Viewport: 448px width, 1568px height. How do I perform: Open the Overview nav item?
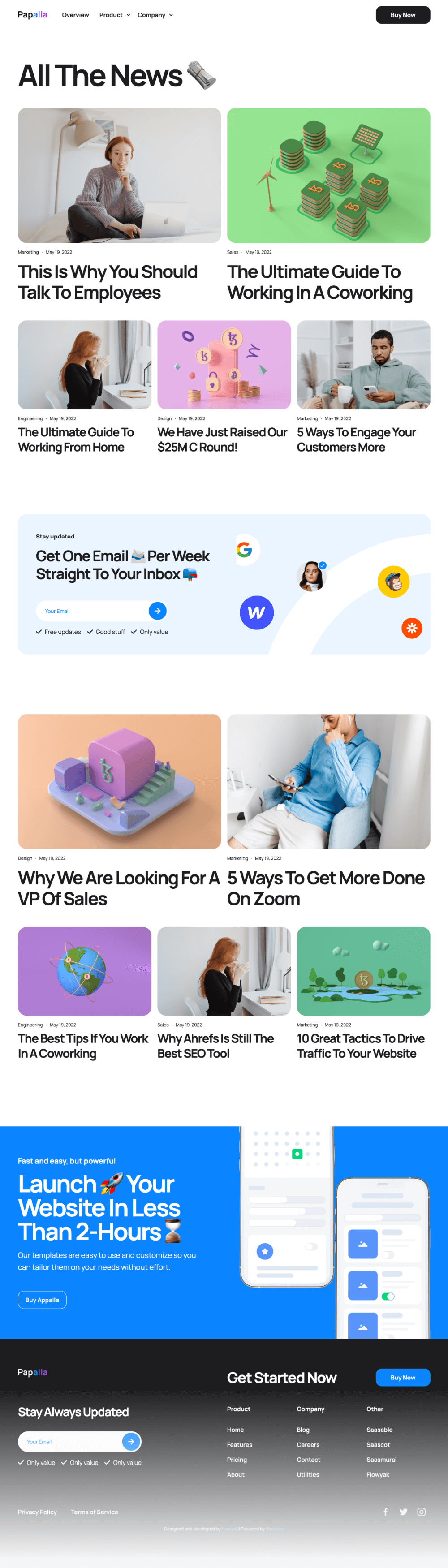coord(75,15)
